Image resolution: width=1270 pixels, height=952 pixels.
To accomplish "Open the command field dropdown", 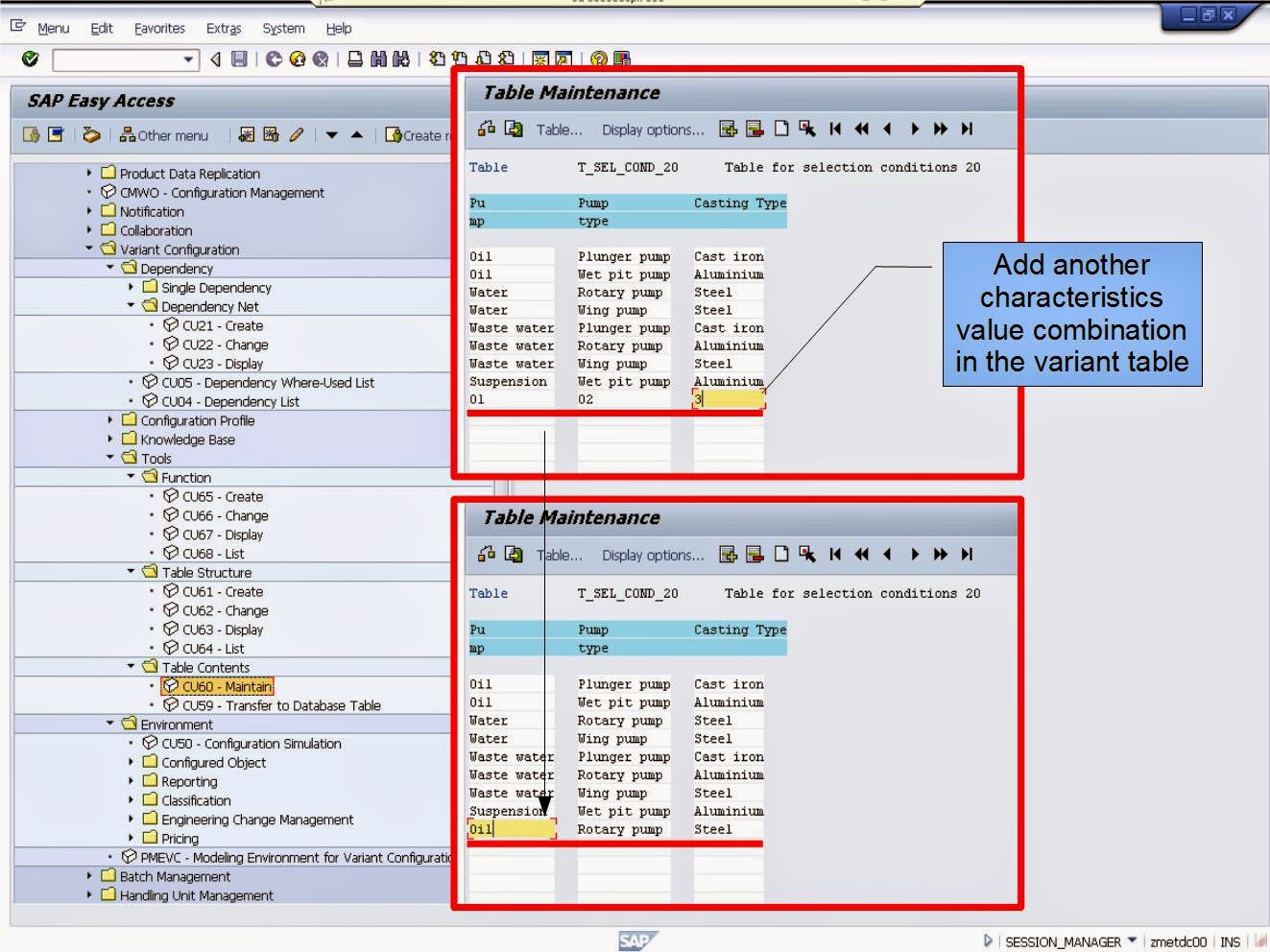I will pyautogui.click(x=189, y=60).
